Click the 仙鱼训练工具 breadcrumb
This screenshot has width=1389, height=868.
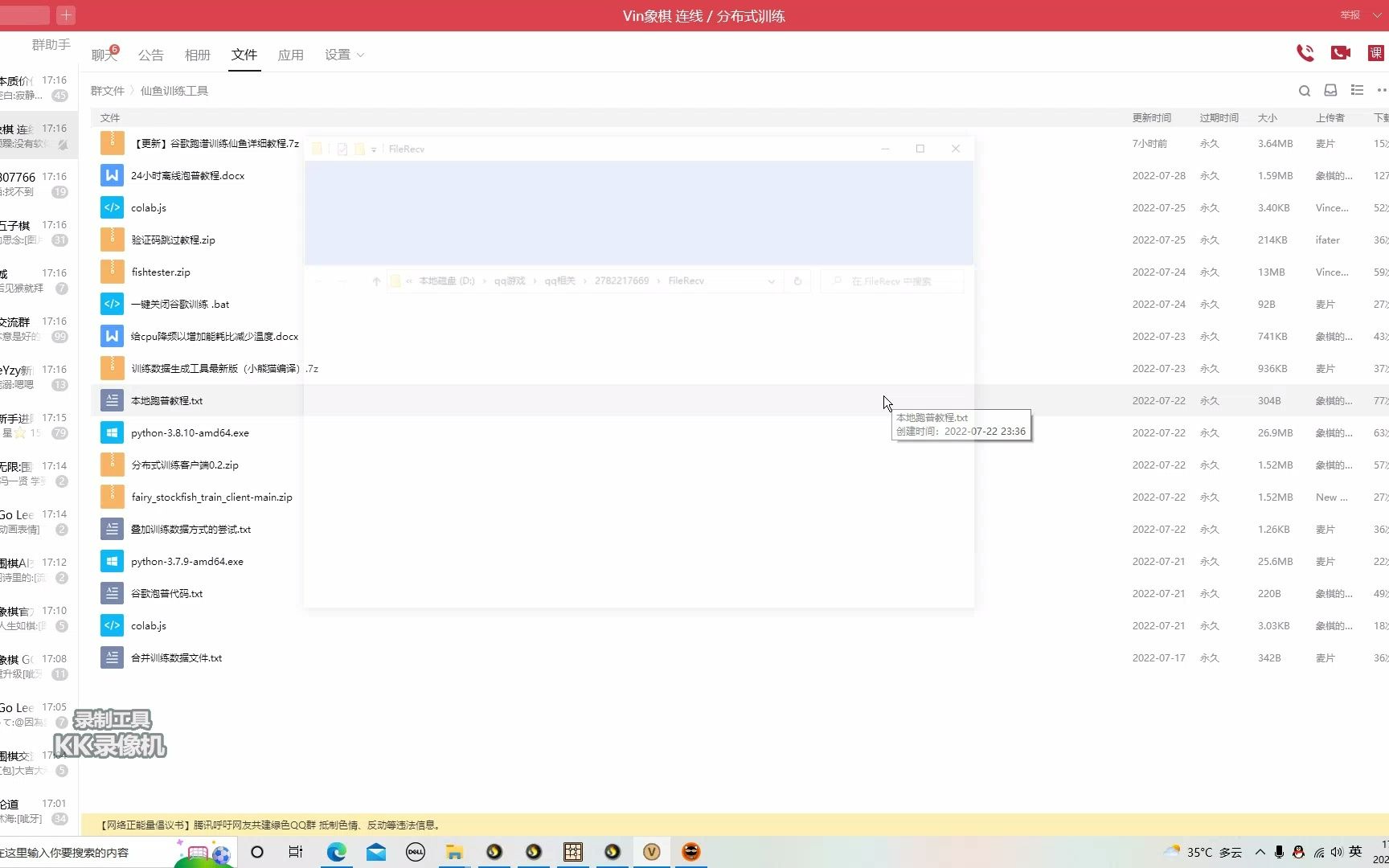click(174, 91)
